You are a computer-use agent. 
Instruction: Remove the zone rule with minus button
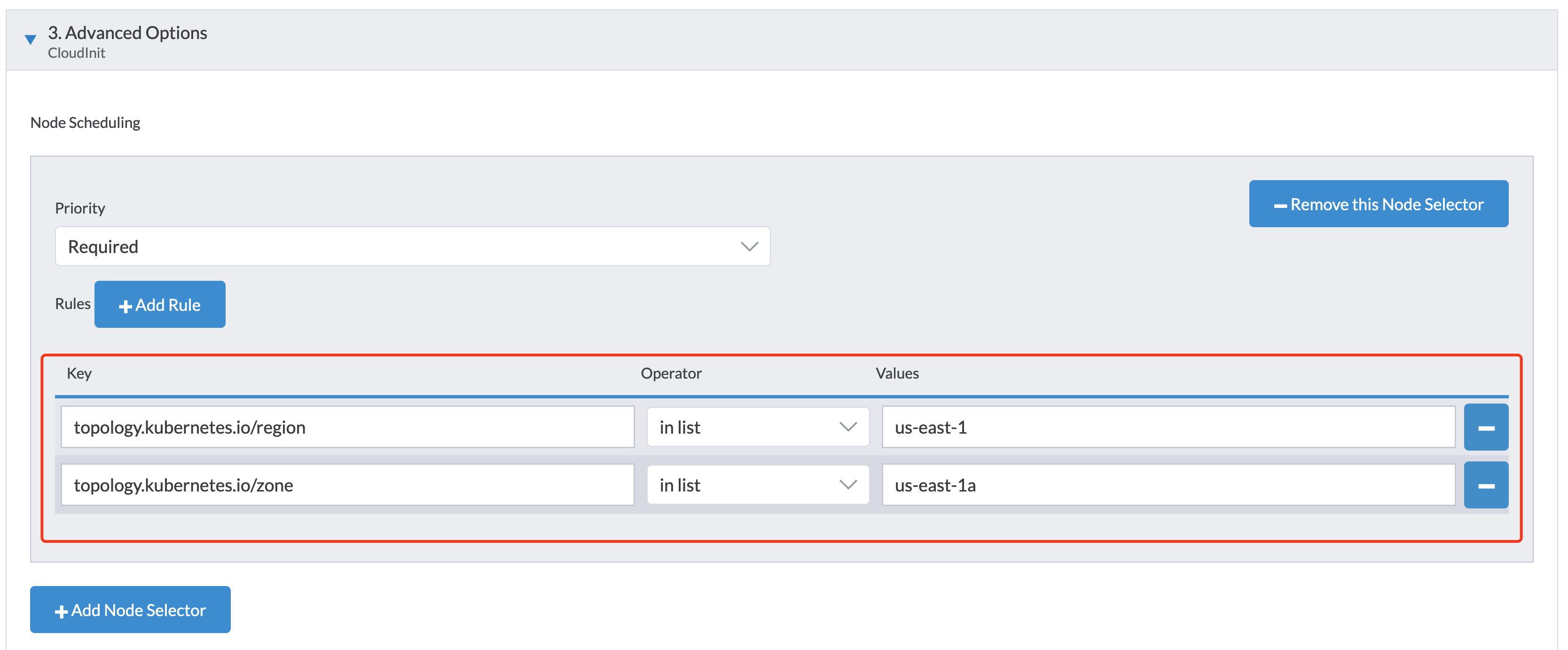[1485, 485]
